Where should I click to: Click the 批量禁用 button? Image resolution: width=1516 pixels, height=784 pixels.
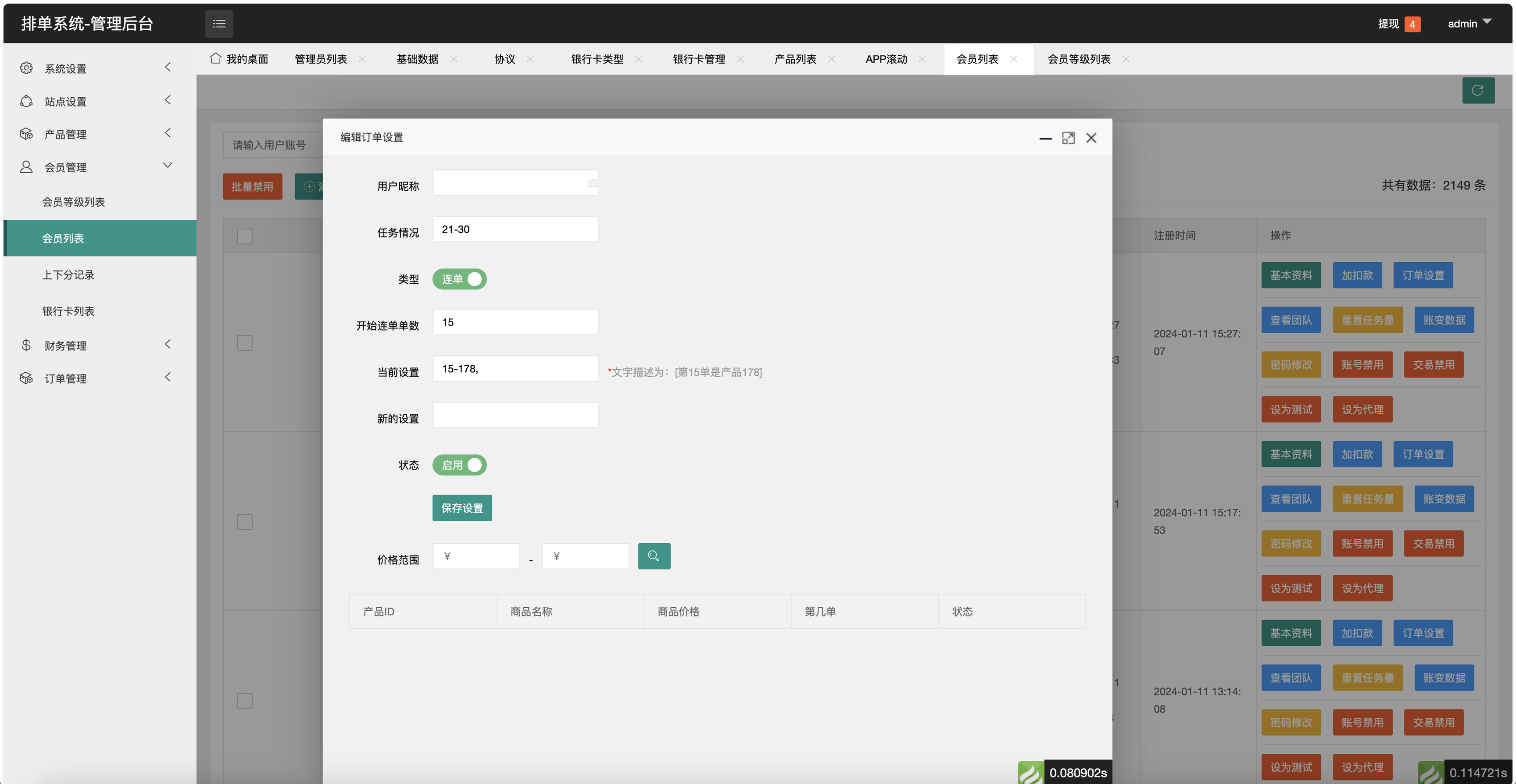pyautogui.click(x=252, y=186)
